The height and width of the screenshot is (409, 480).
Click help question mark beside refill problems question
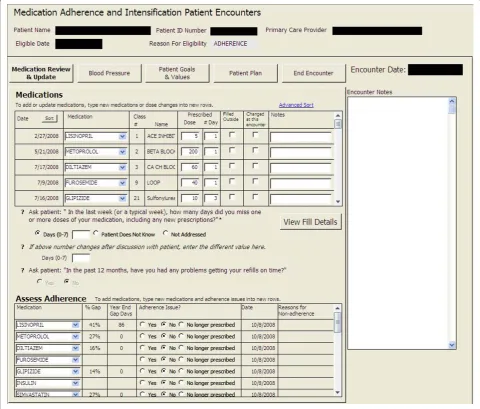tap(22, 270)
